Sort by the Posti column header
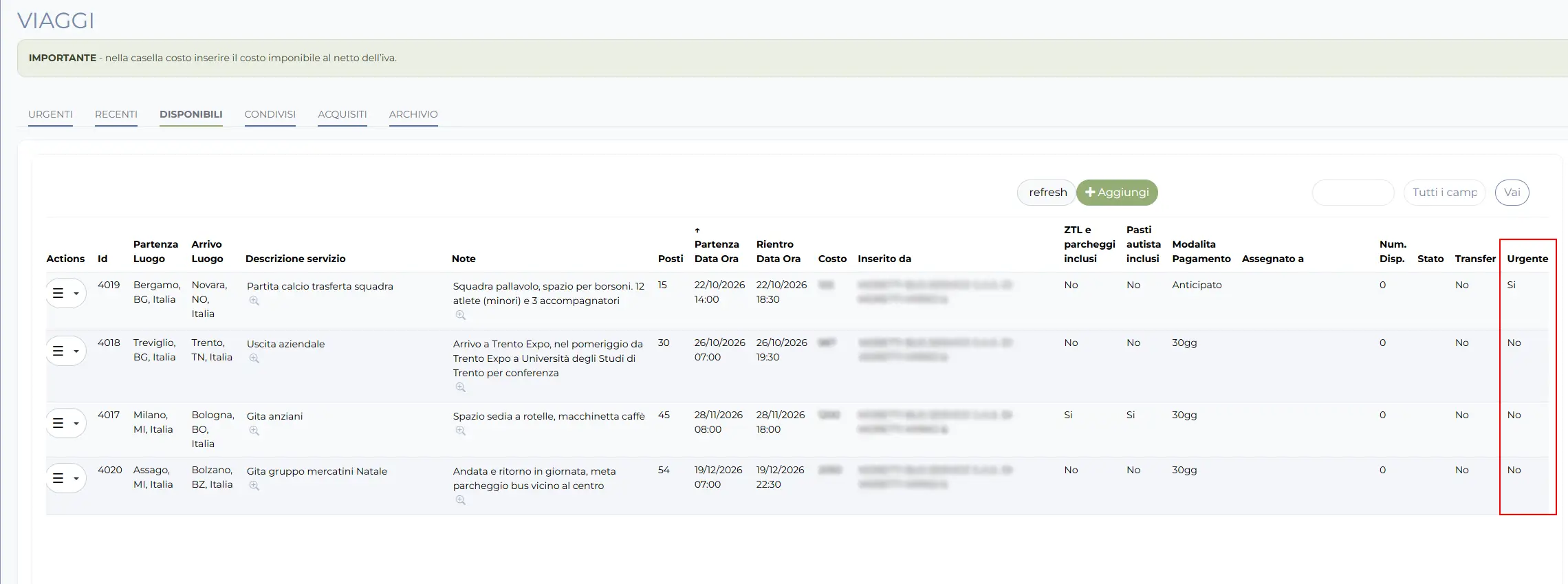Image resolution: width=1568 pixels, height=584 pixels. 671,259
